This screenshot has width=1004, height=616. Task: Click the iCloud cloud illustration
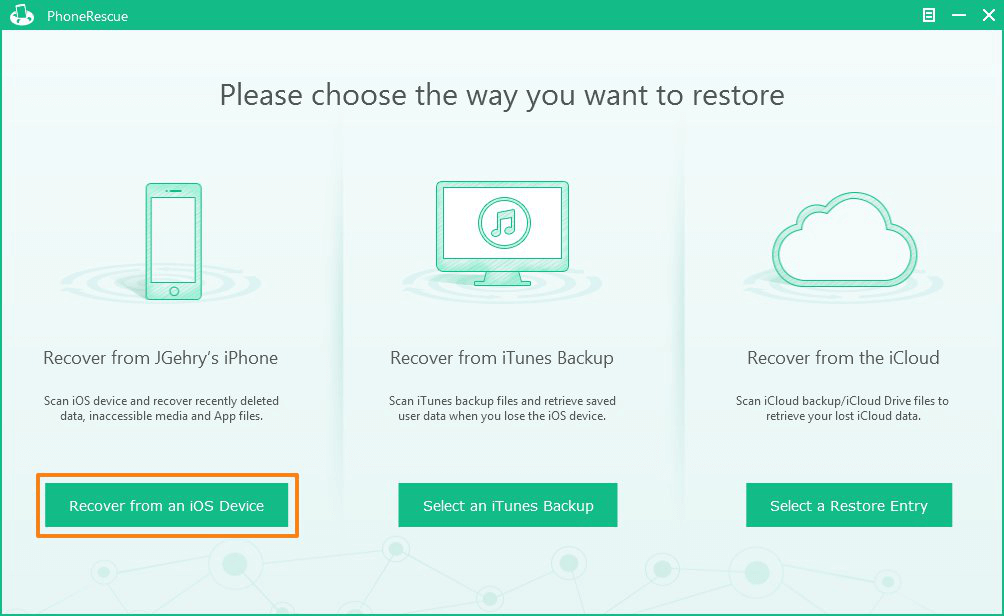[x=845, y=239]
